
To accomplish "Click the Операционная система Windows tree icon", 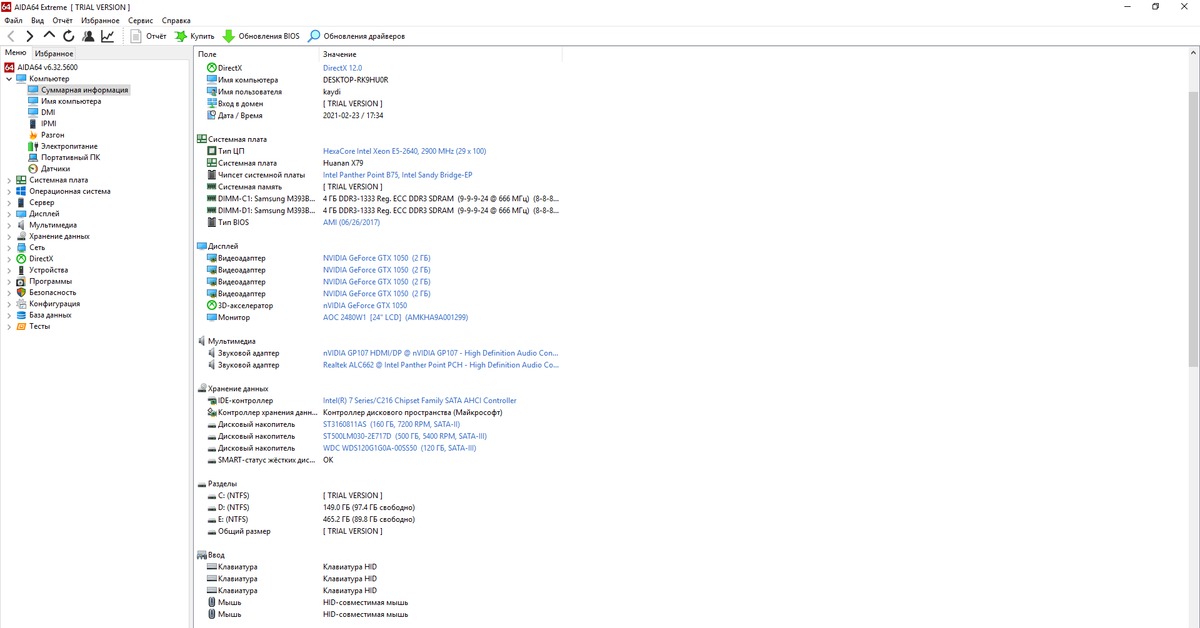I will [21, 191].
